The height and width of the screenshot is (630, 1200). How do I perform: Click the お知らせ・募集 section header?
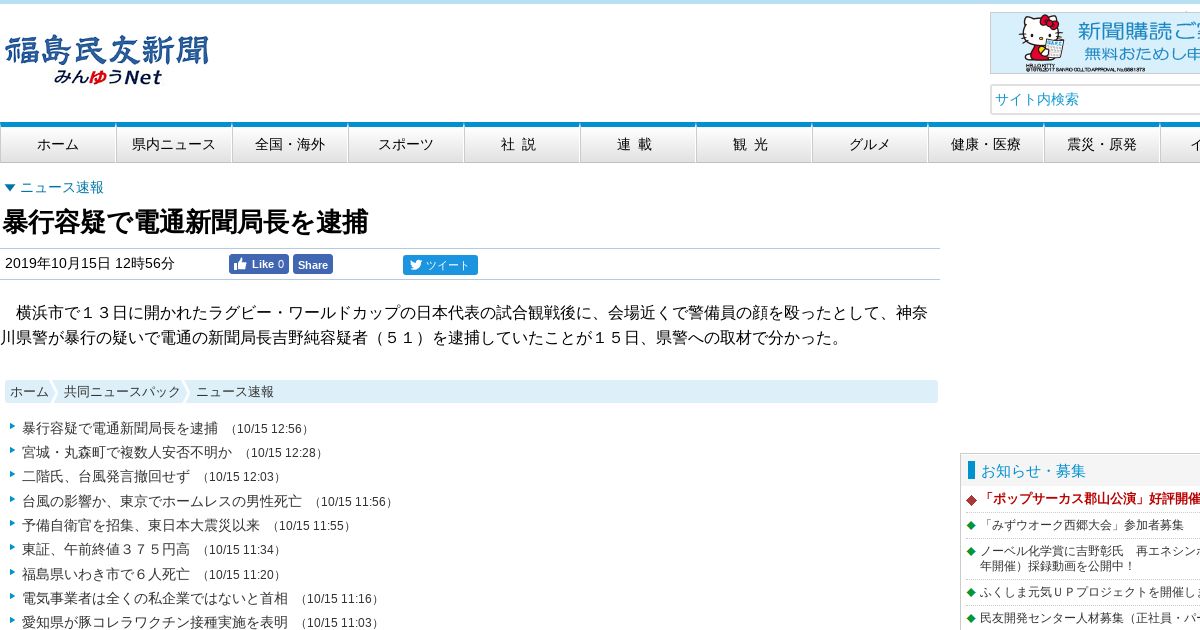(1033, 470)
